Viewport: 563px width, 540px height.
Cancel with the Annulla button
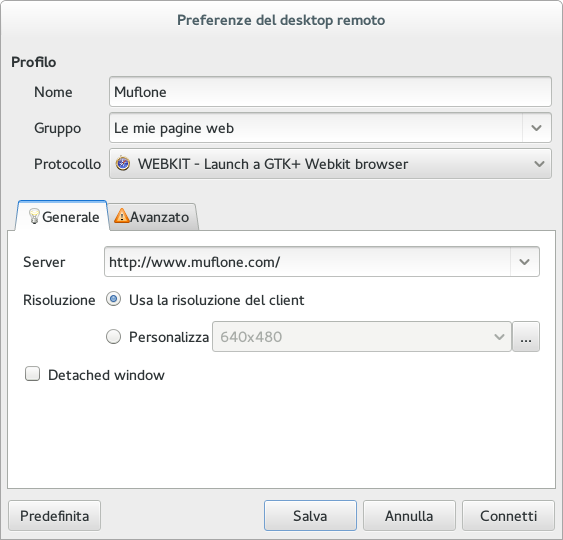(x=409, y=516)
